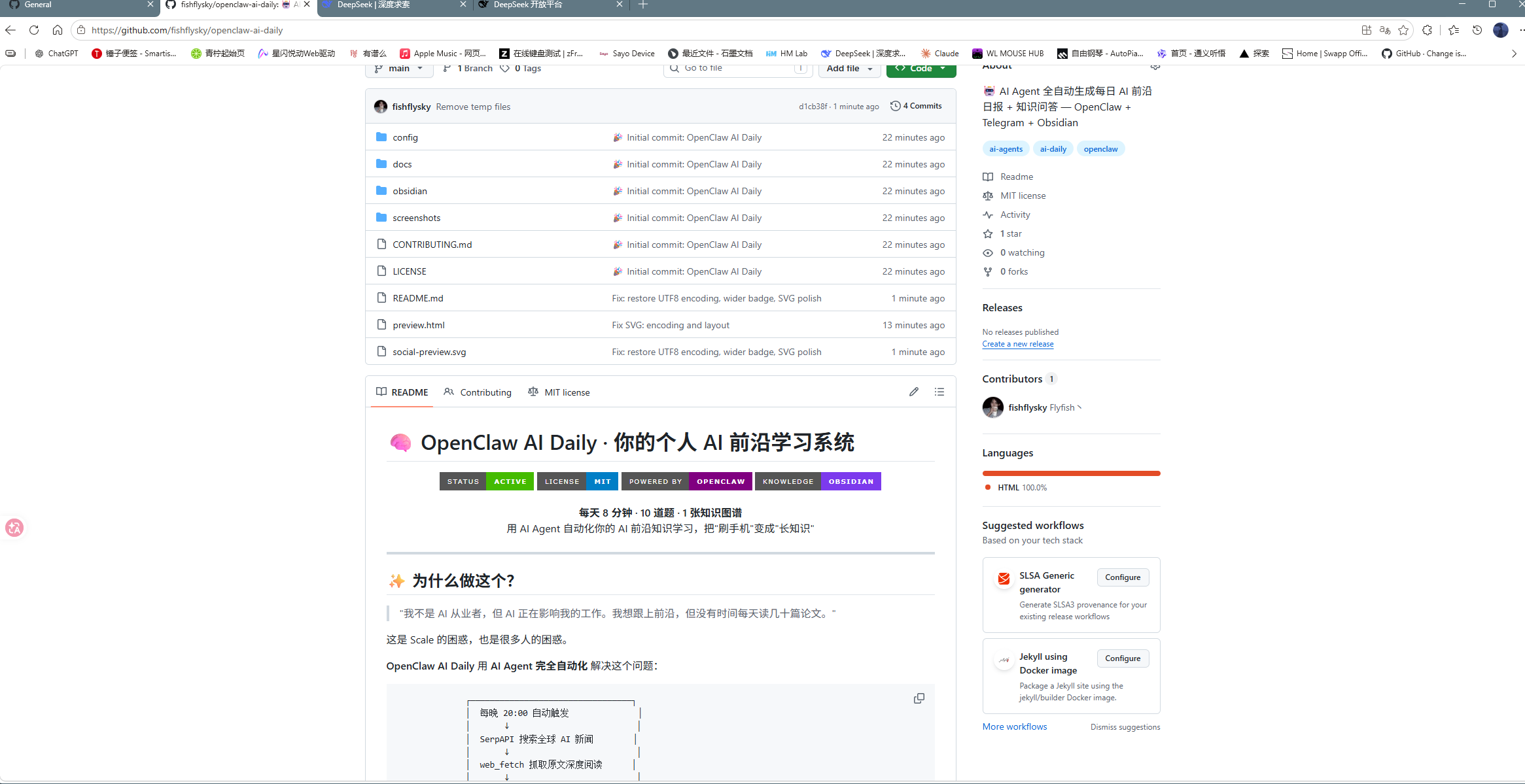This screenshot has width=1525, height=784.
Task: Open README outline list icon
Action: (939, 392)
